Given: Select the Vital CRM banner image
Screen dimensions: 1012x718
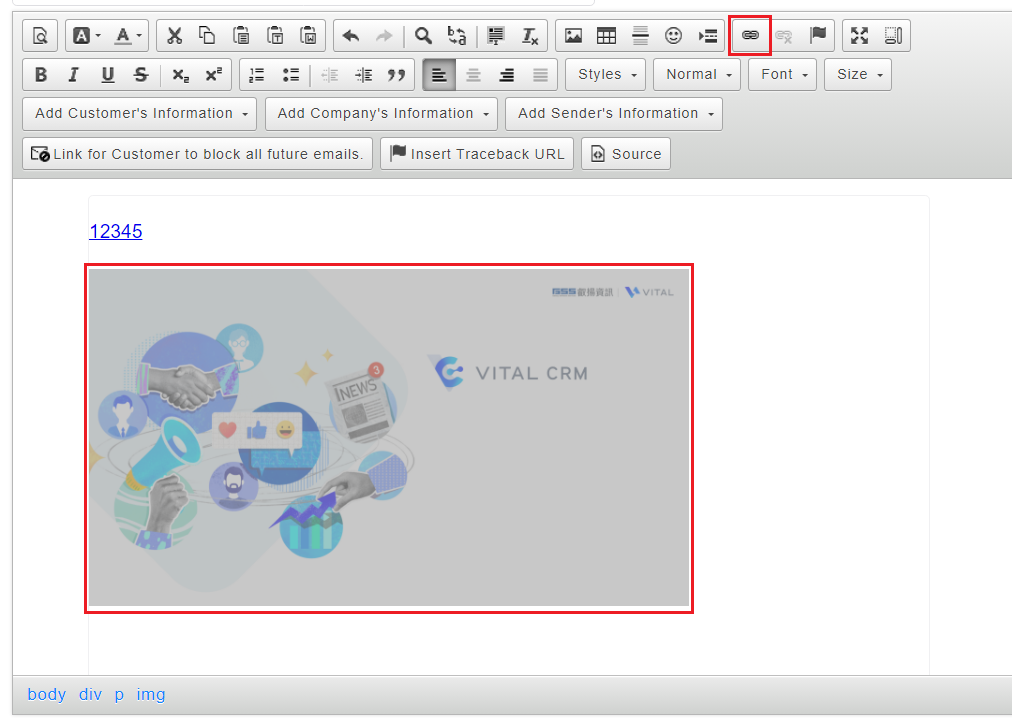Looking at the screenshot, I should (389, 438).
